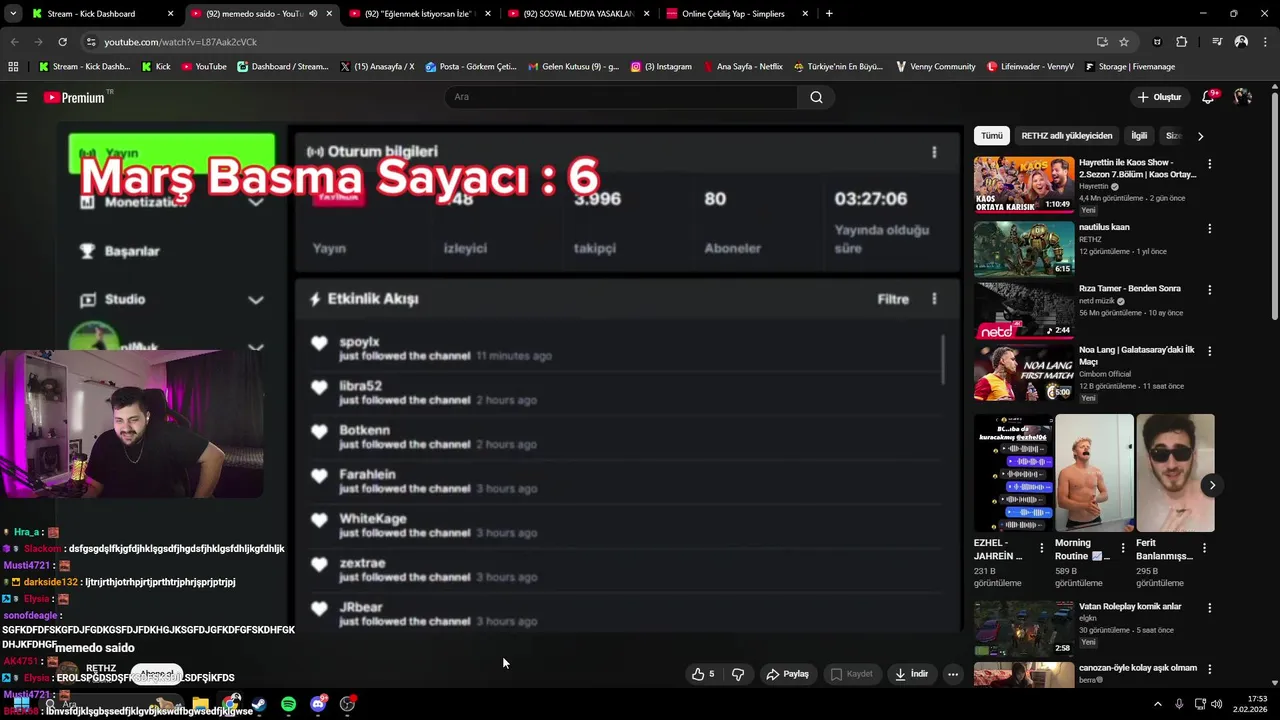Open options for Vatan Roleplay komik anlar

(x=1209, y=607)
